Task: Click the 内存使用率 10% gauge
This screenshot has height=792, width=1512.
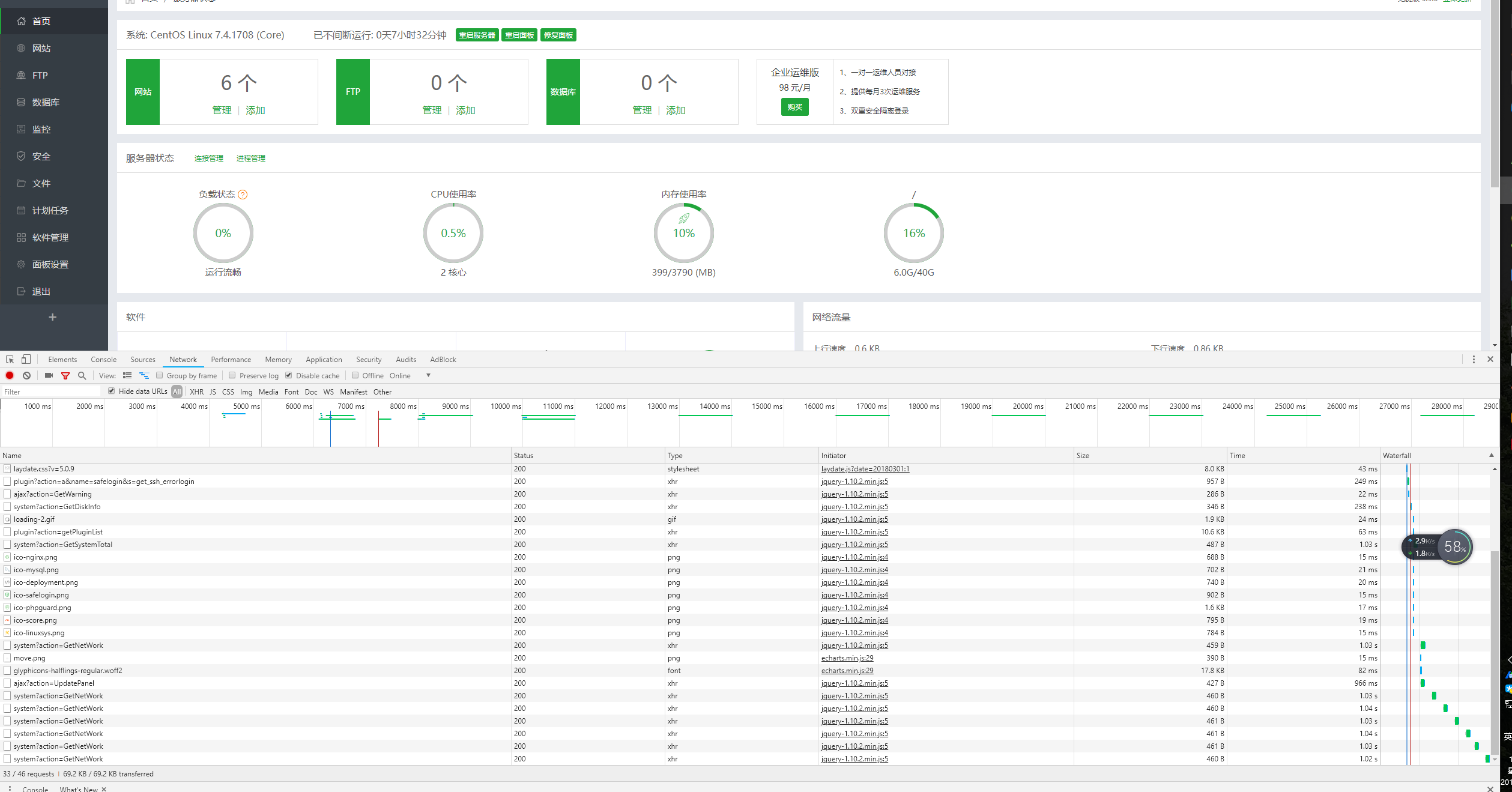Action: 684,233
